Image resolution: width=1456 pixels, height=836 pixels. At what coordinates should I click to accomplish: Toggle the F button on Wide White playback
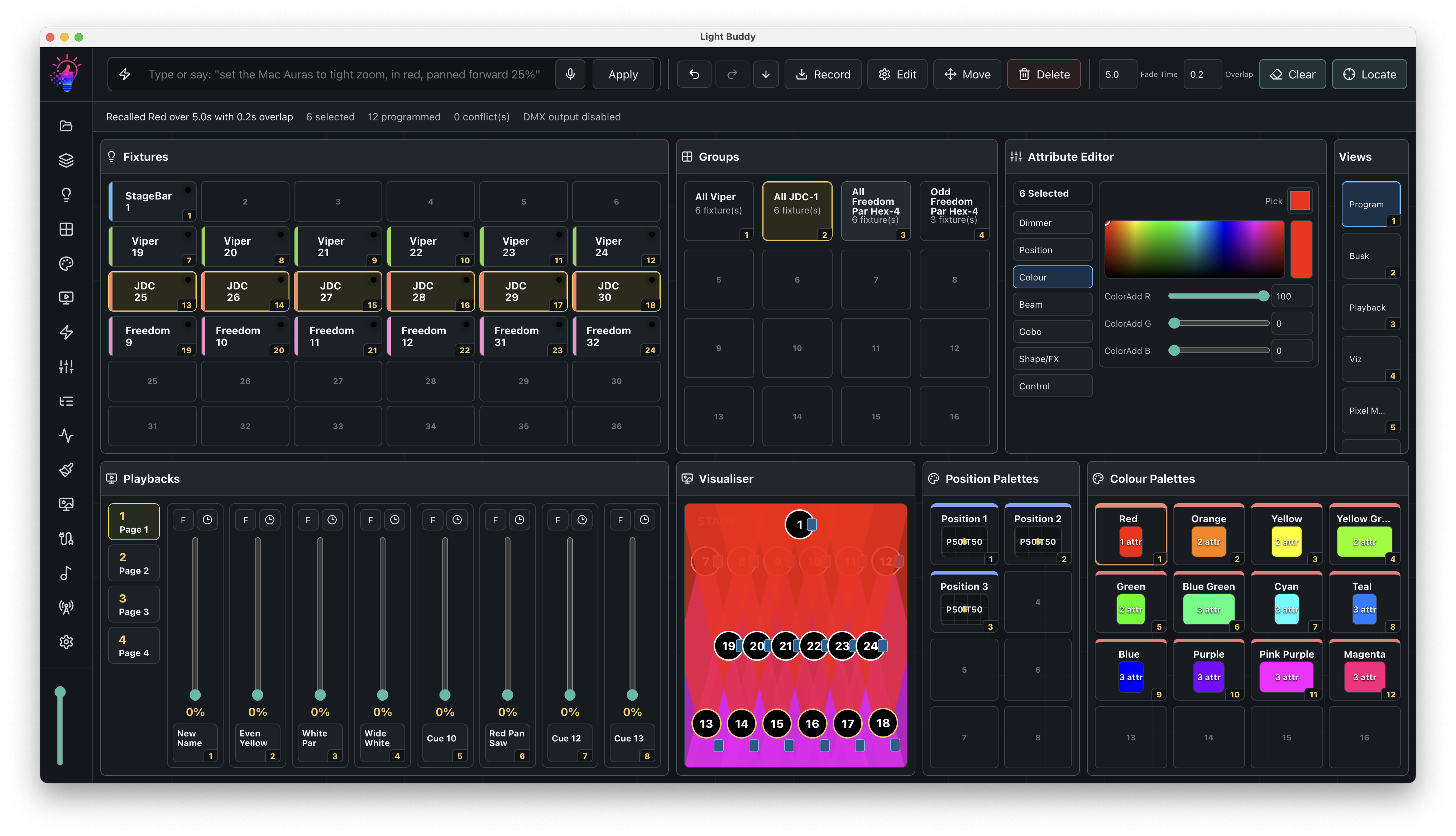pyautogui.click(x=370, y=520)
